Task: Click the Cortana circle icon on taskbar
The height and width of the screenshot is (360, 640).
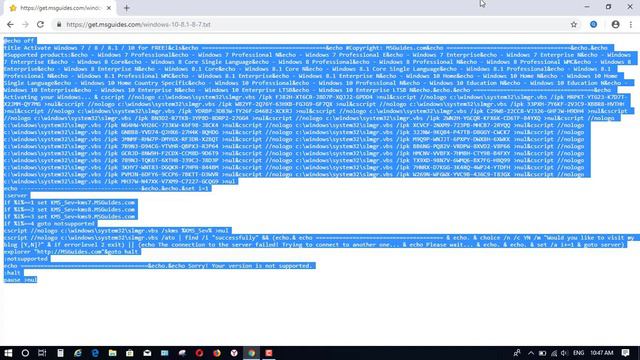Action: (x=25, y=353)
